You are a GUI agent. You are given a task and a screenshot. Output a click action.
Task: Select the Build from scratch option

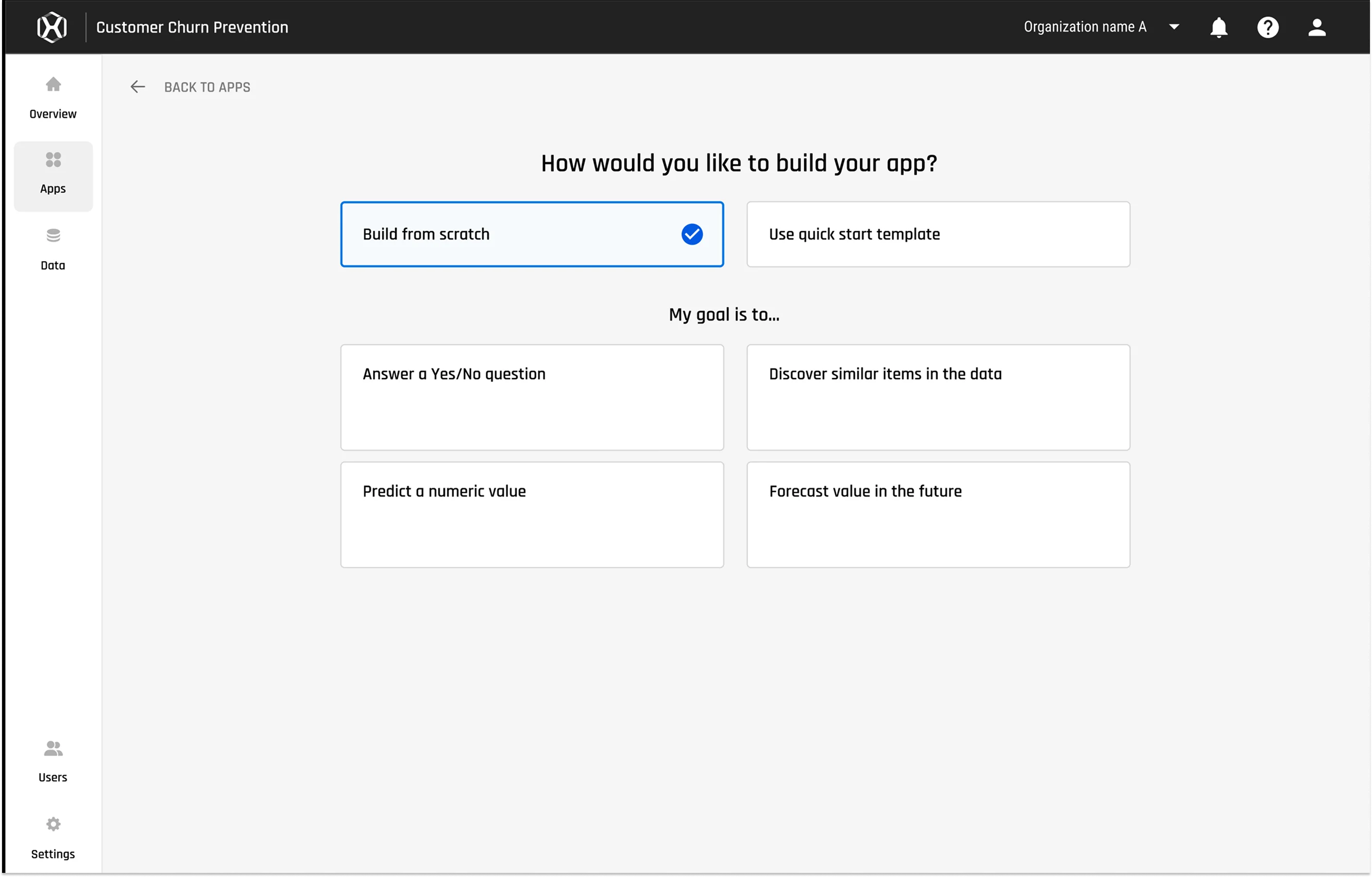(x=532, y=234)
